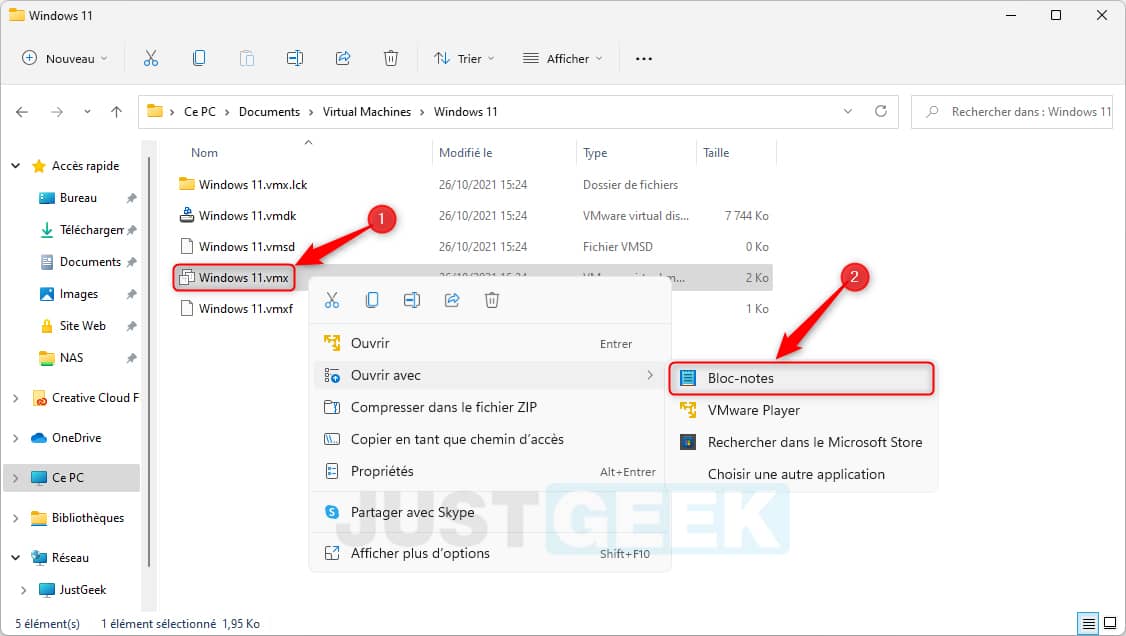Click Virtual Machines in the breadcrumb
The image size is (1126, 636).
(x=367, y=112)
